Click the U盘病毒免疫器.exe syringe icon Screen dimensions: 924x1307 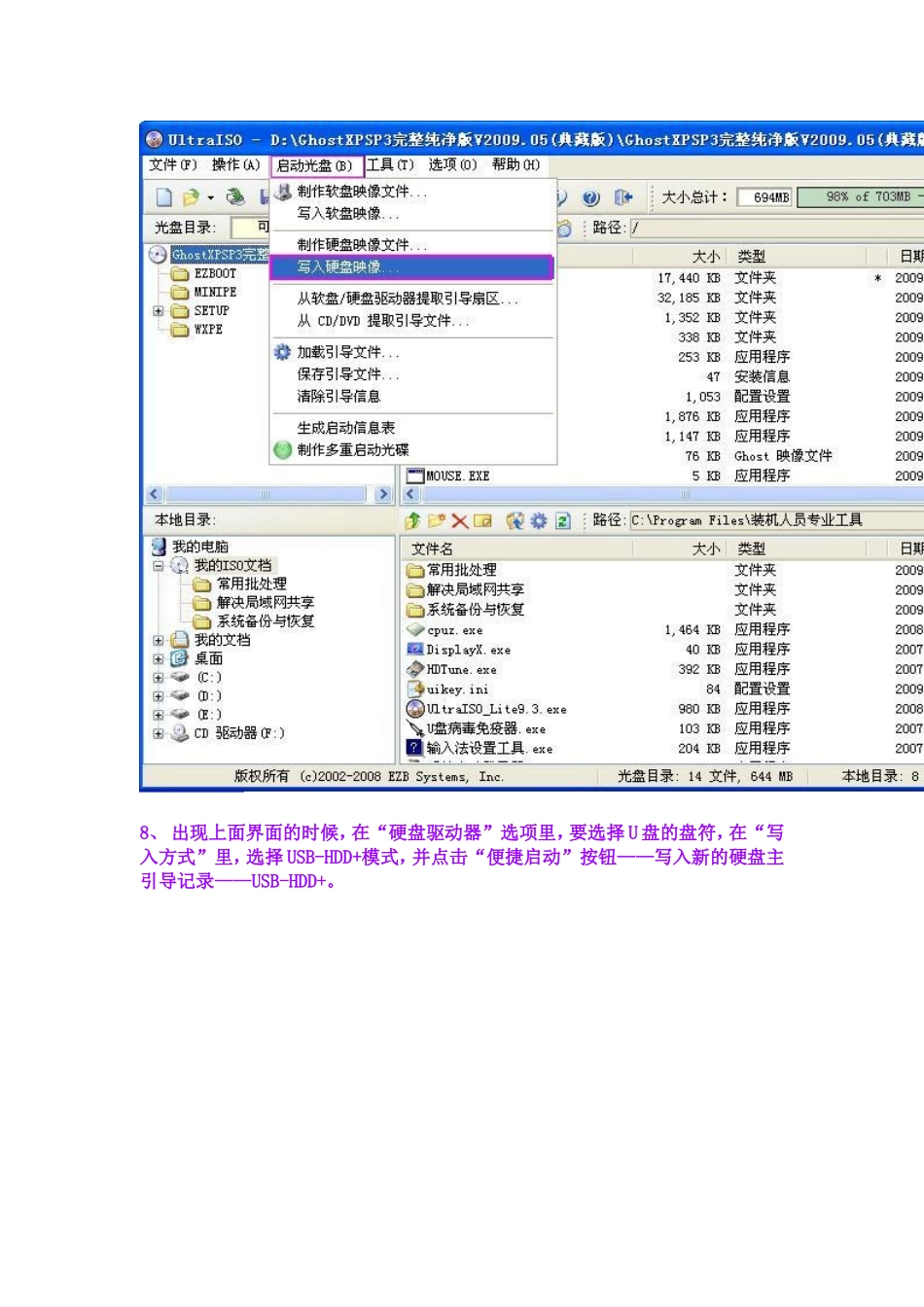coord(415,728)
